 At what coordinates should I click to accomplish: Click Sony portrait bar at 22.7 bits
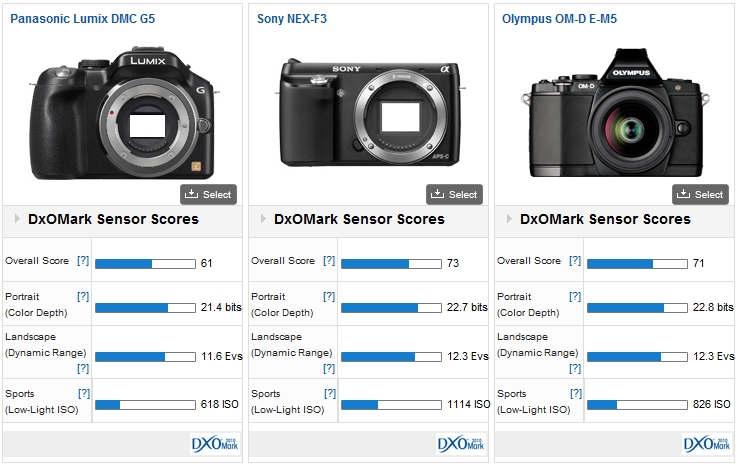click(x=391, y=308)
